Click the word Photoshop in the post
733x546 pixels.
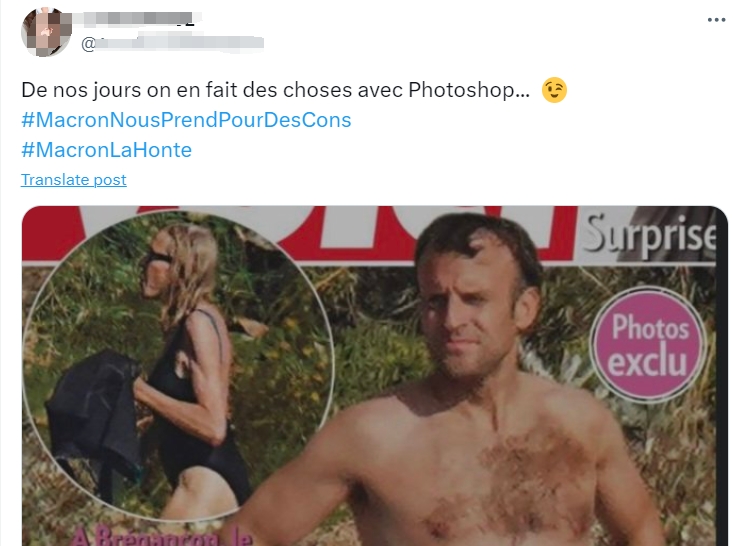(469, 90)
